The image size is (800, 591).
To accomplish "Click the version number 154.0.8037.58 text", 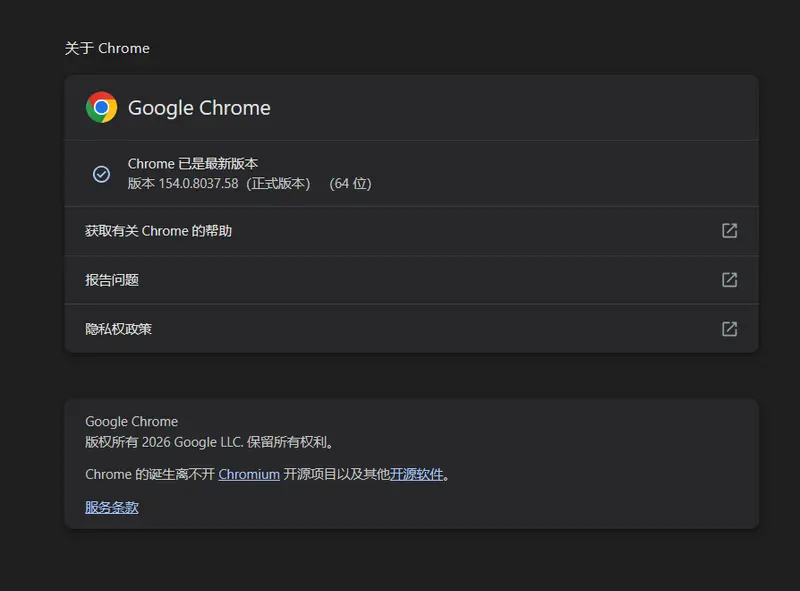I will (x=198, y=184).
